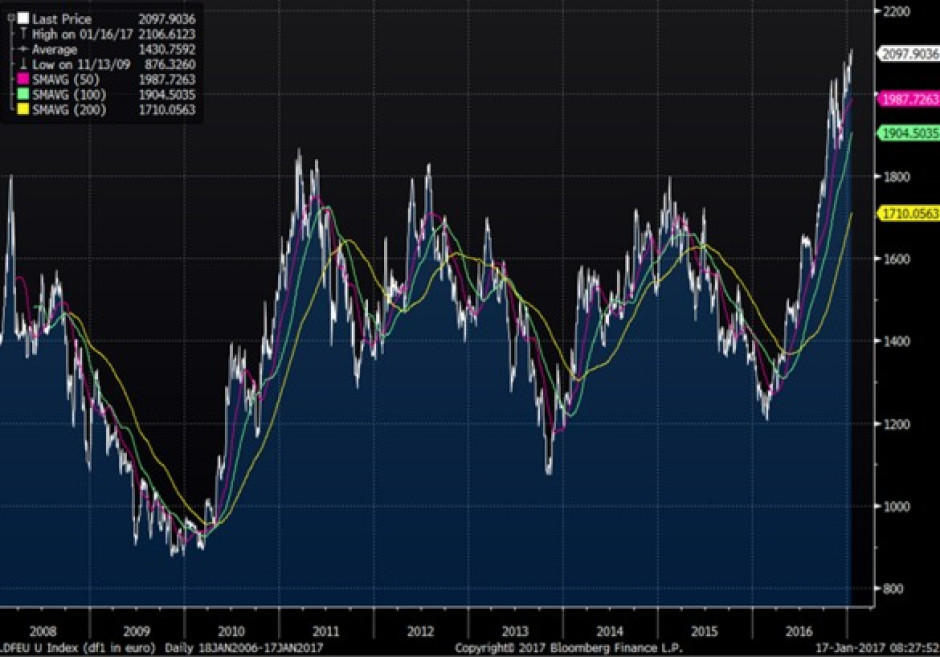Click the 2011 label on time axis
This screenshot has height=657, width=940.
325,633
